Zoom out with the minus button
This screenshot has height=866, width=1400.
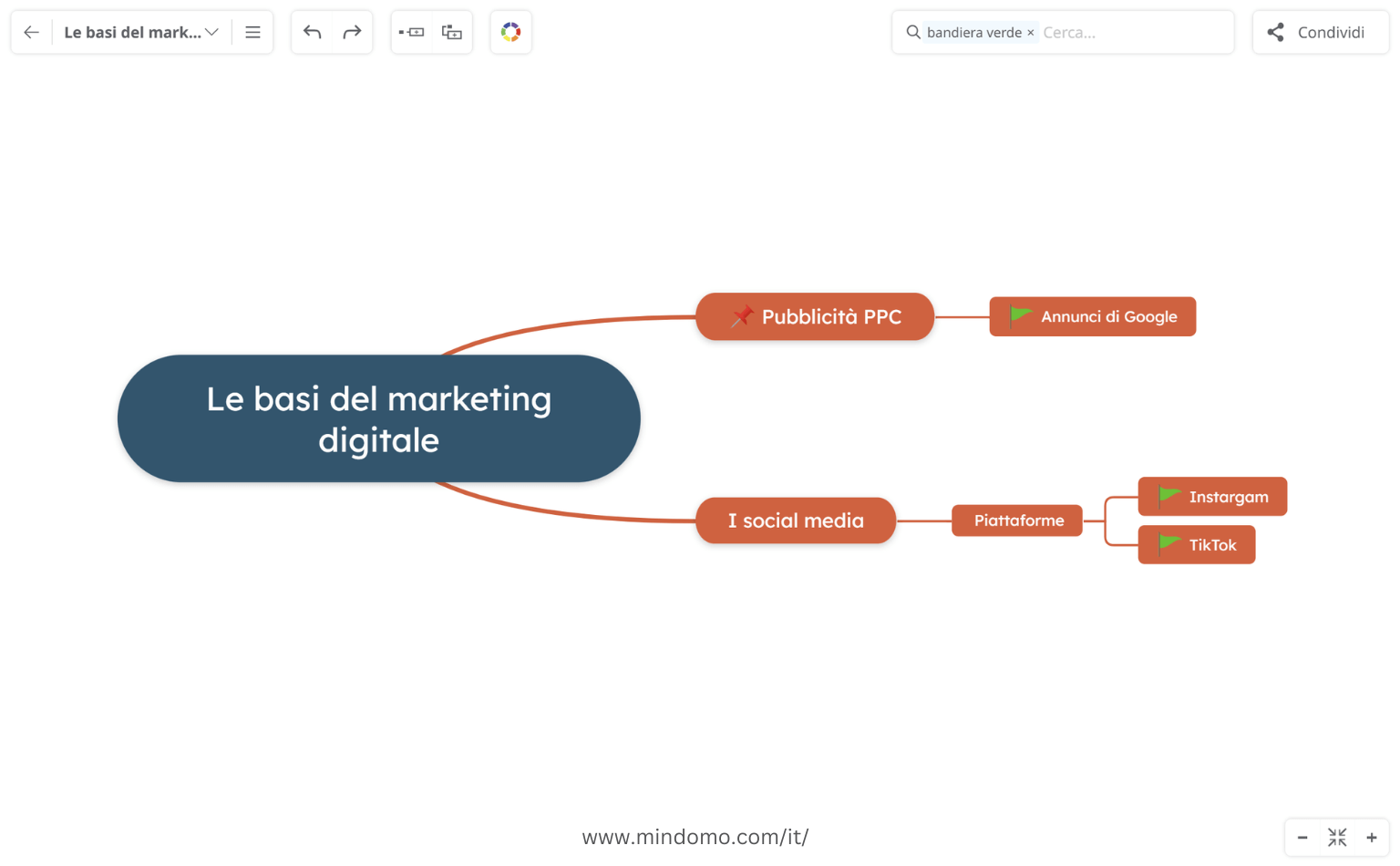coord(1302,838)
